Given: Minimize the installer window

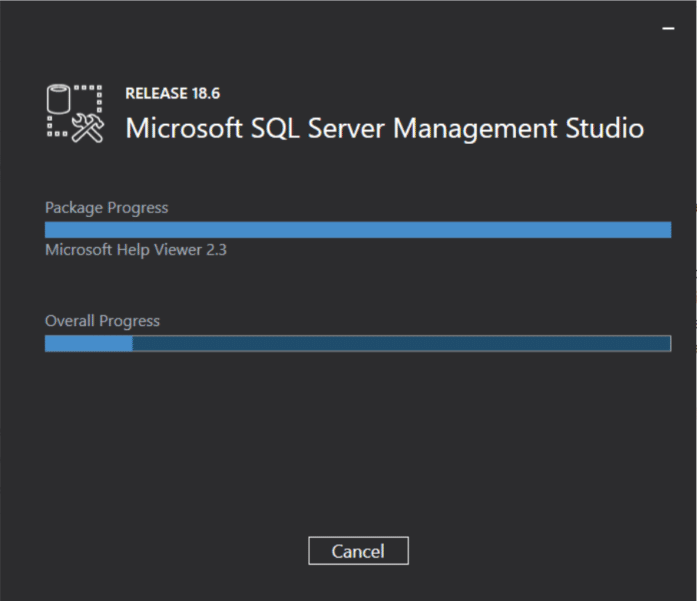Looking at the screenshot, I should [668, 28].
